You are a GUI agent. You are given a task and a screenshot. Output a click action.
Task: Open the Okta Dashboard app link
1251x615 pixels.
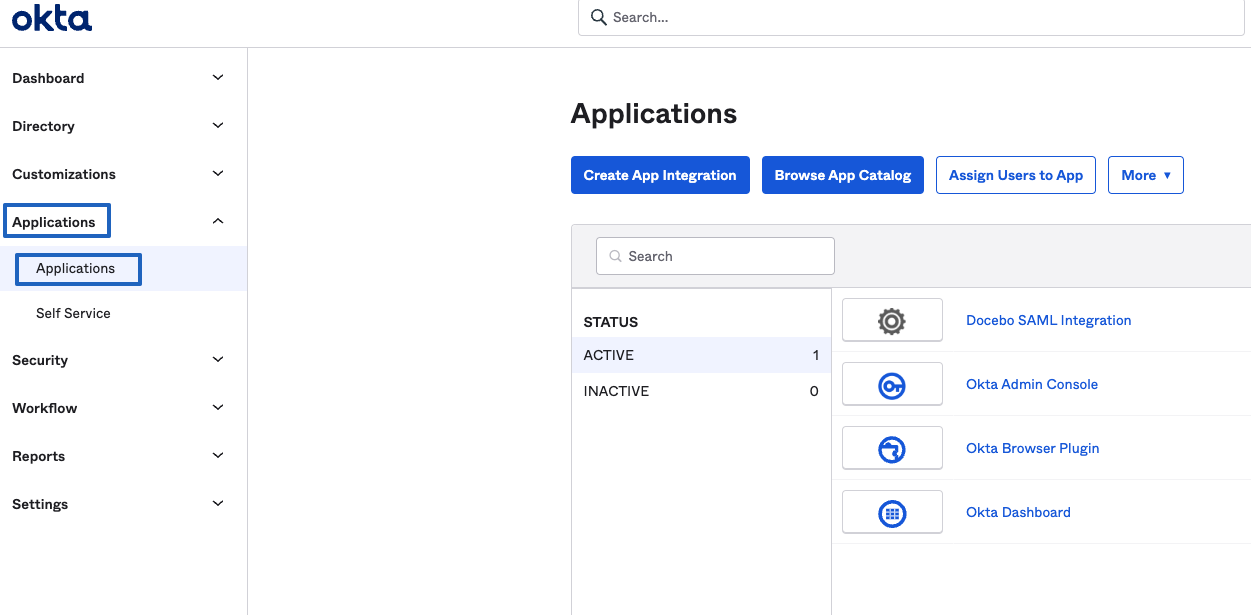1018,511
